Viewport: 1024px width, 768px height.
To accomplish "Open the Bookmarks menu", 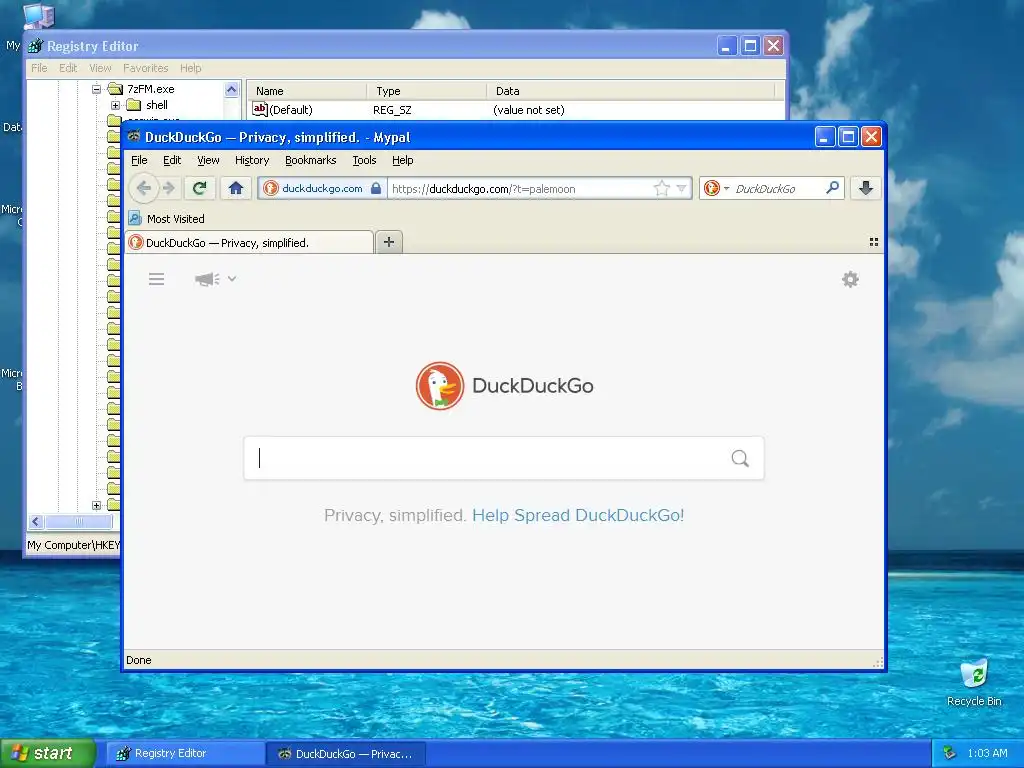I will coord(310,160).
